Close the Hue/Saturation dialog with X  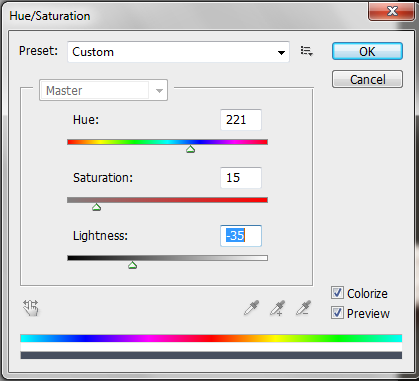click(391, 11)
